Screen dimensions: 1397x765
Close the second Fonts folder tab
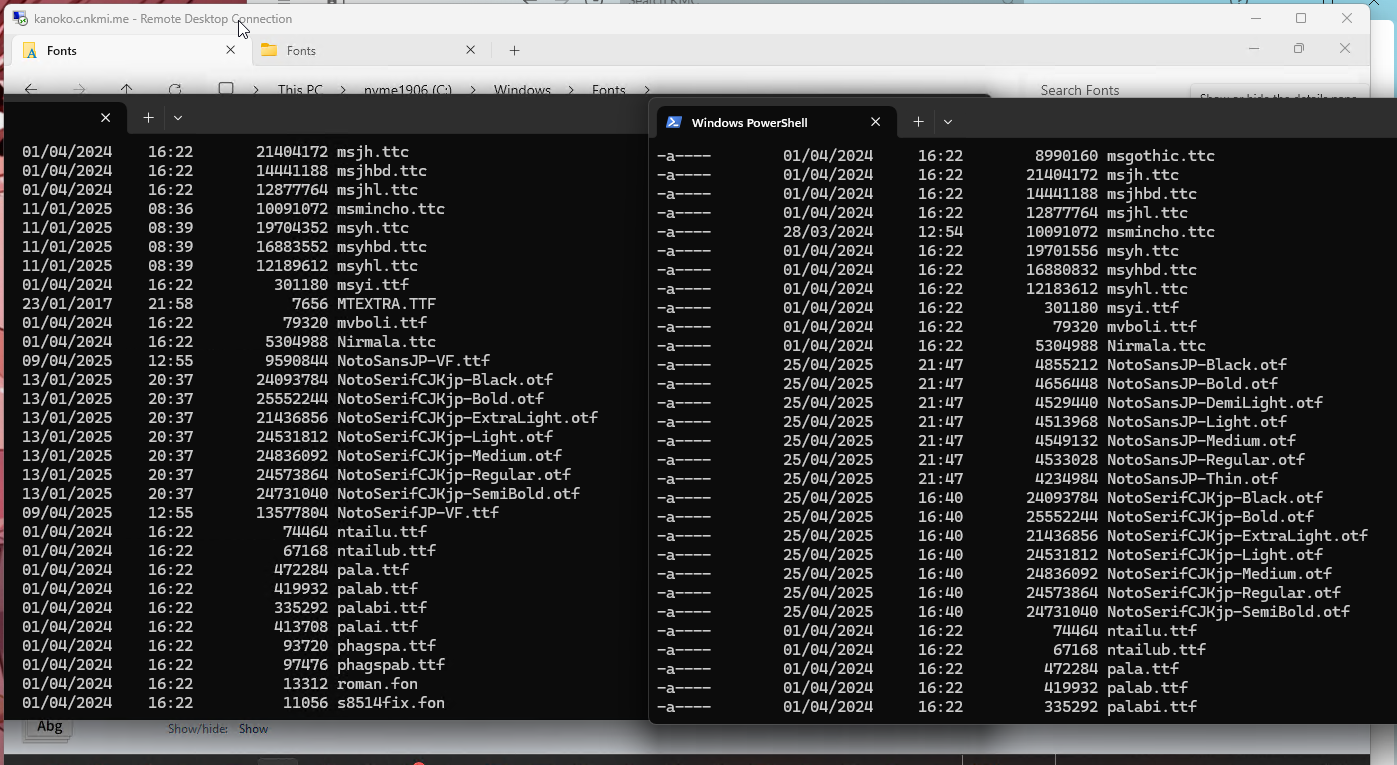[x=471, y=50]
